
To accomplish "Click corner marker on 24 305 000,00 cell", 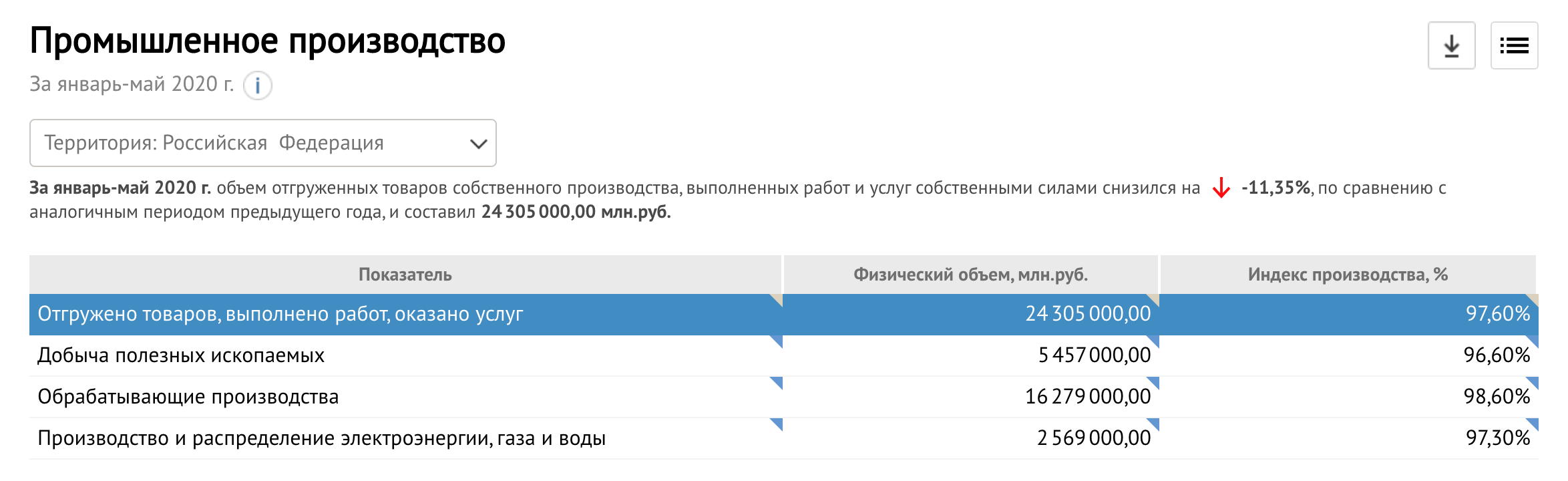I will tap(1153, 299).
